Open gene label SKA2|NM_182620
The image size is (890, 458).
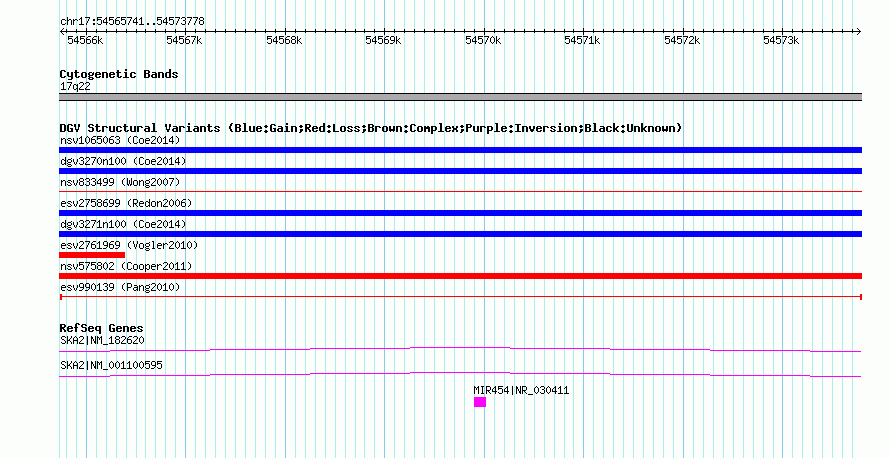coord(102,341)
